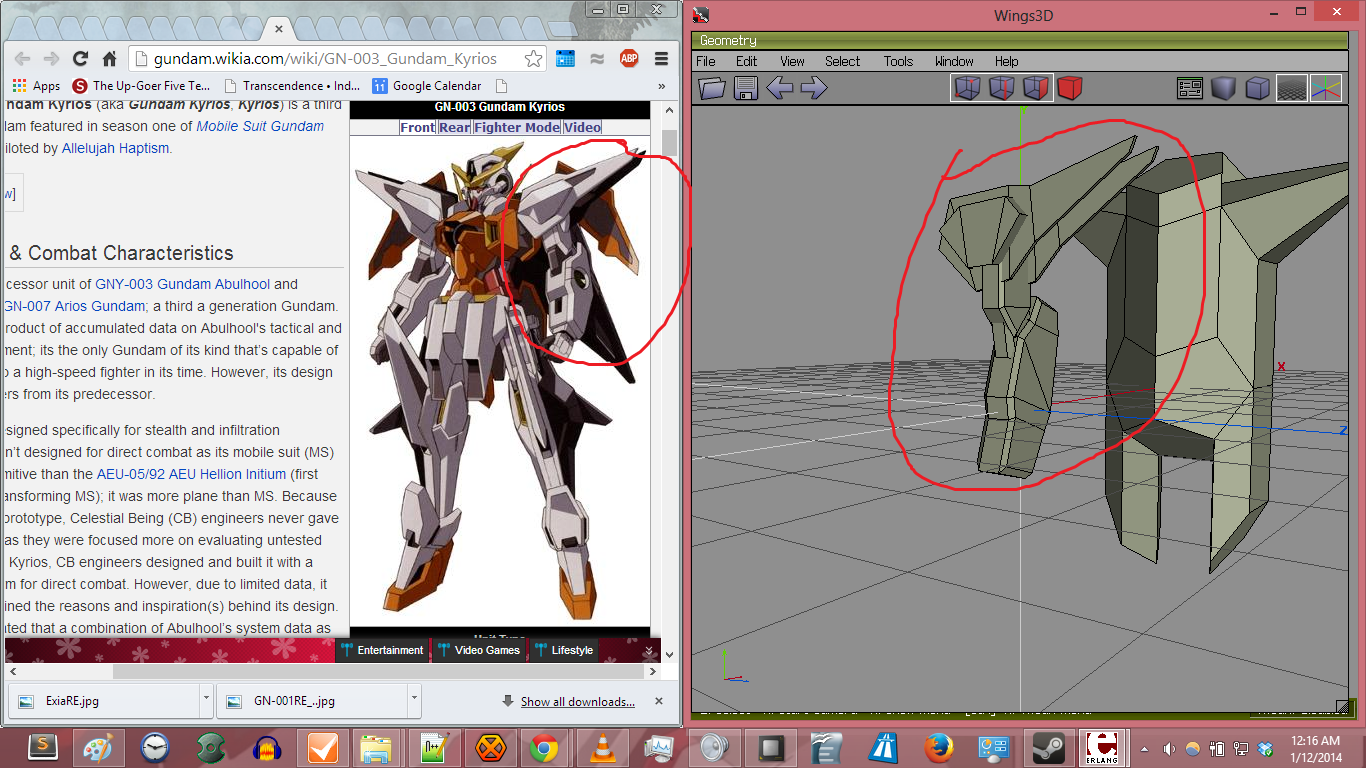
Task: Open the Tools menu in Wings3D
Action: 898,61
